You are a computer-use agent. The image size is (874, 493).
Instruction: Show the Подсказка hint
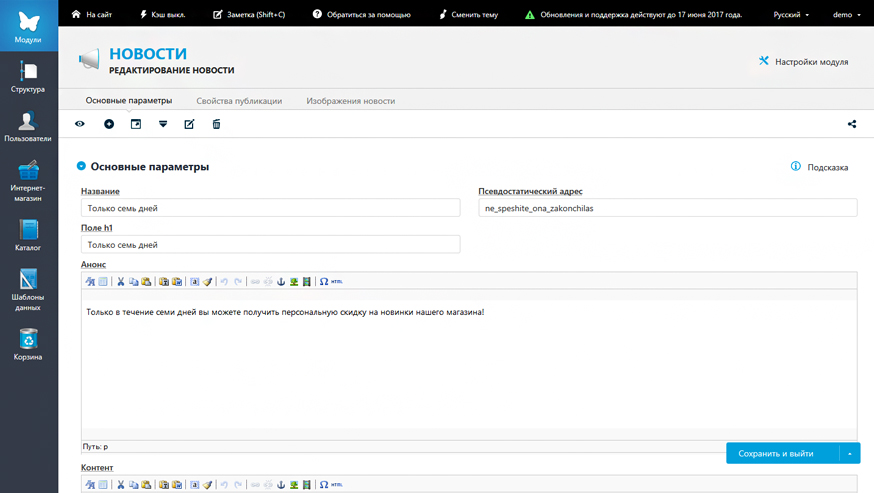tap(819, 167)
